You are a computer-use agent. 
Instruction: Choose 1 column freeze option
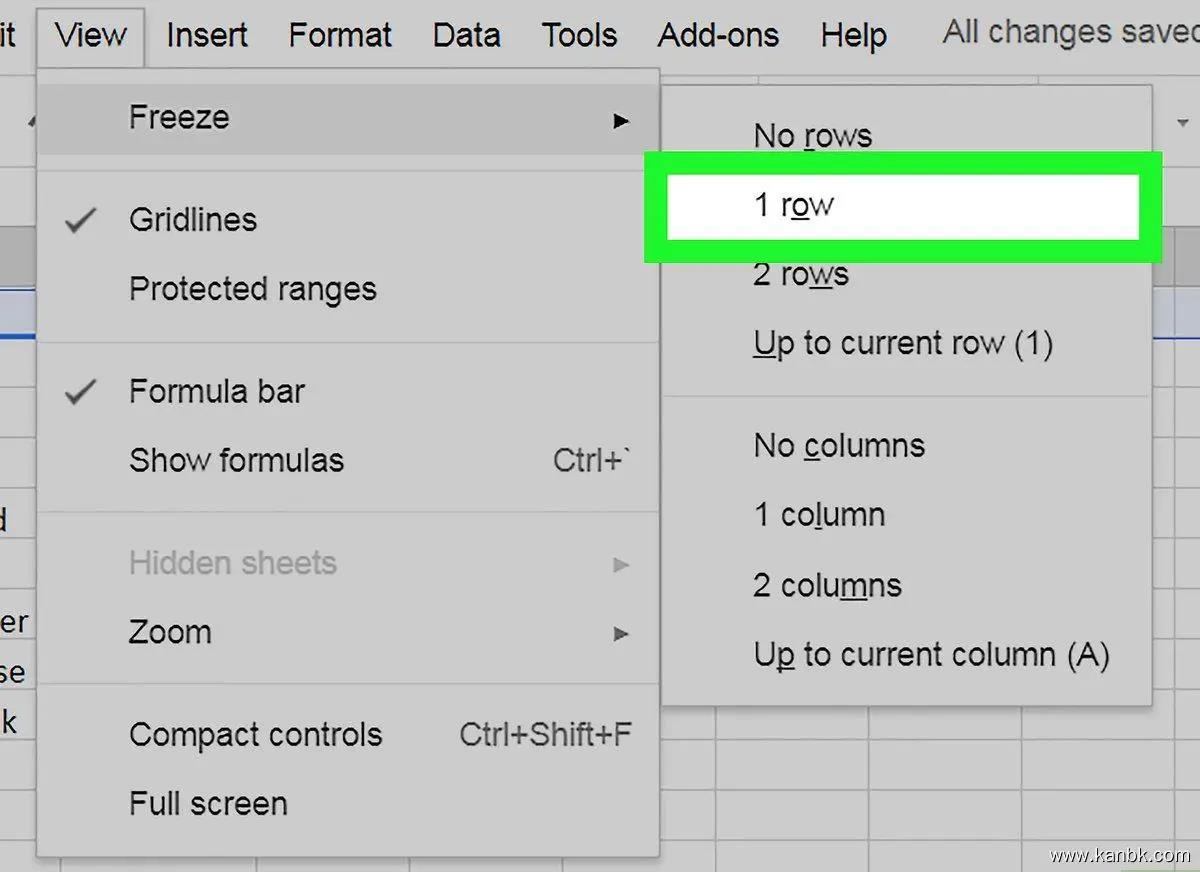(x=819, y=515)
